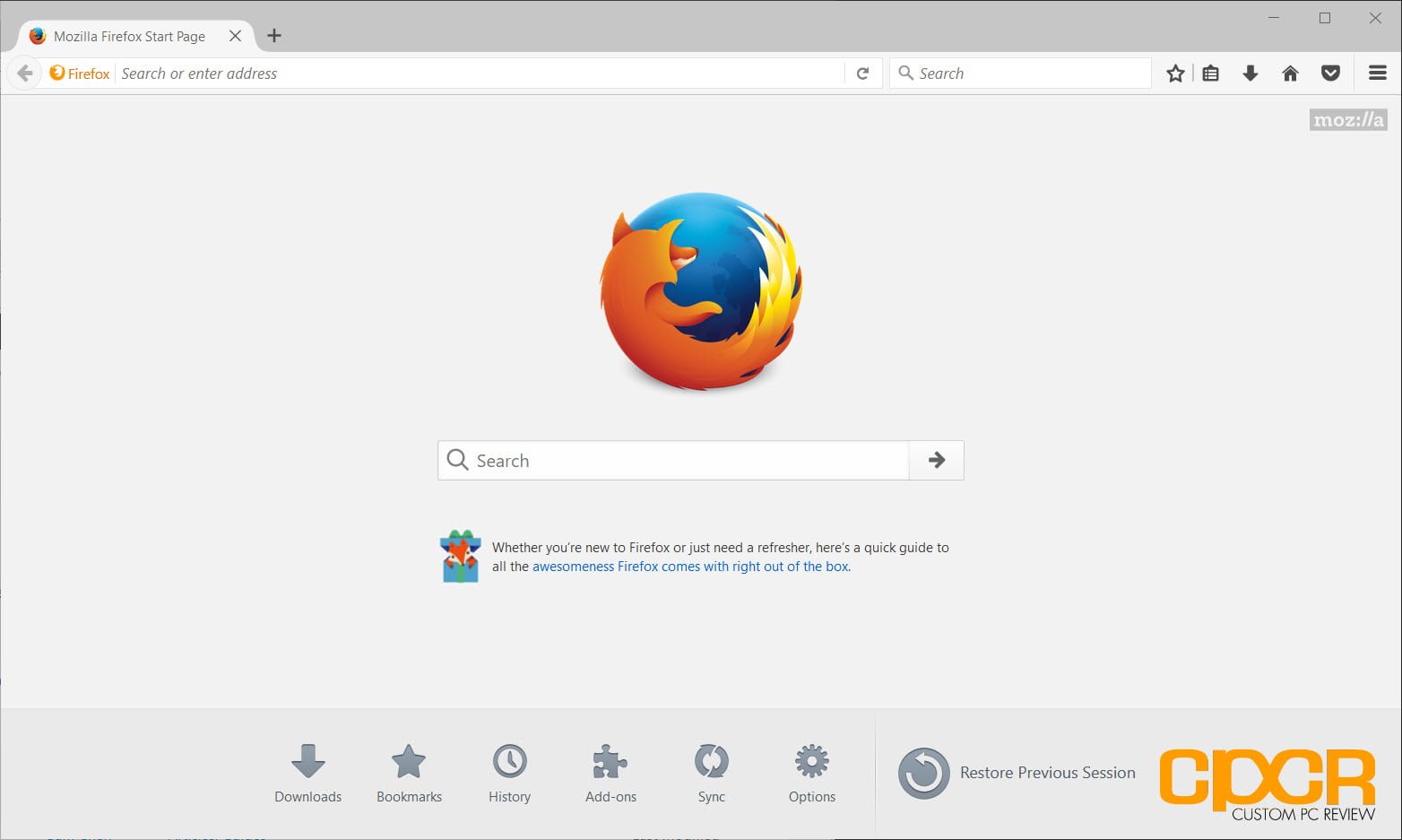Click the address bar field

(x=480, y=74)
